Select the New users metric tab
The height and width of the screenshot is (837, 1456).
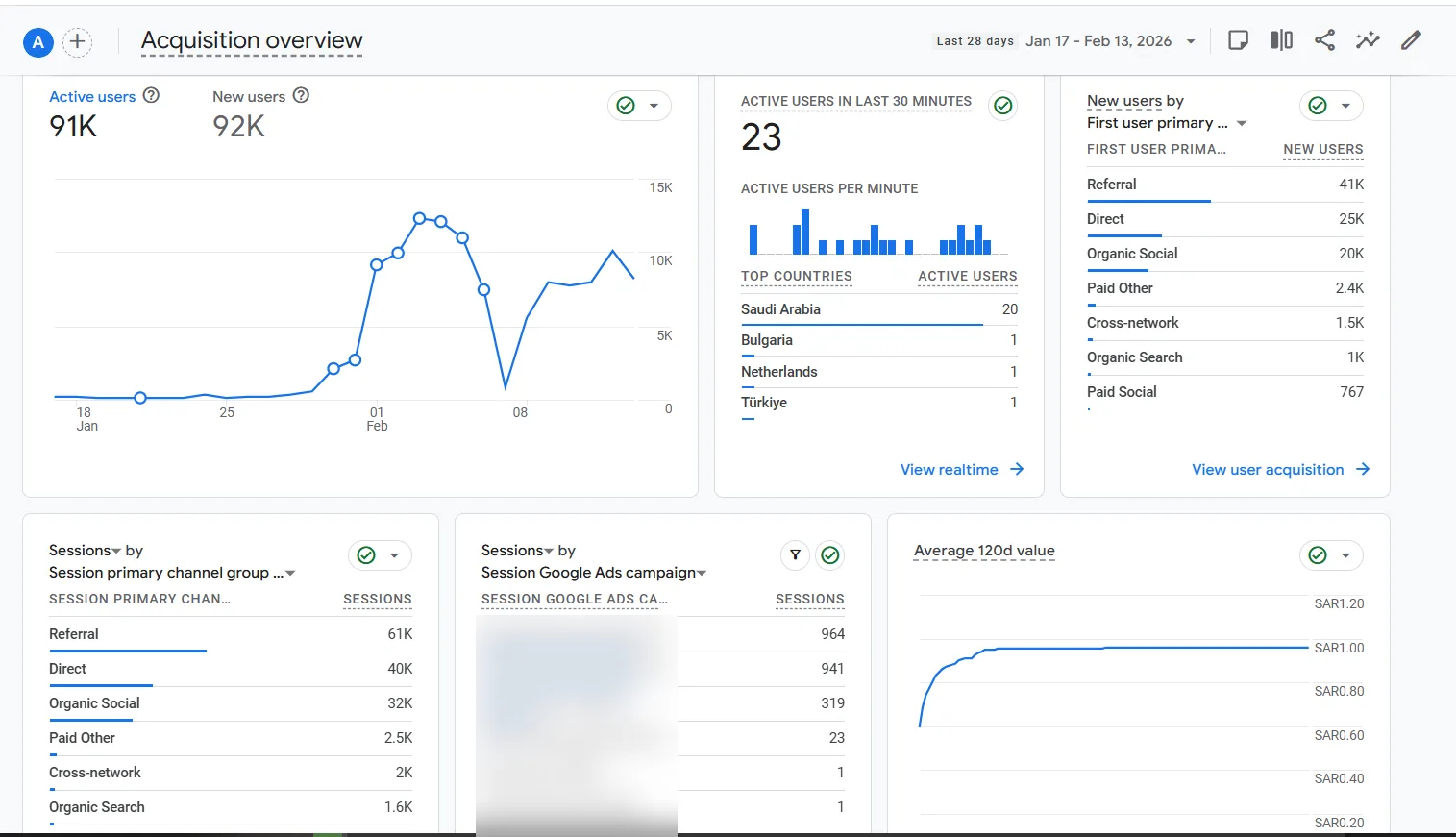pyautogui.click(x=249, y=96)
